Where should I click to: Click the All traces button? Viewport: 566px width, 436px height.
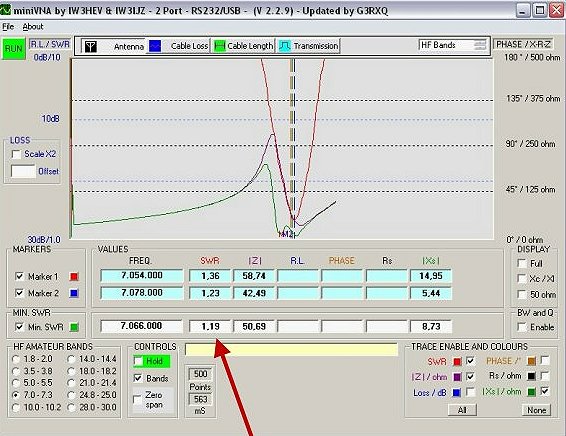tap(462, 410)
